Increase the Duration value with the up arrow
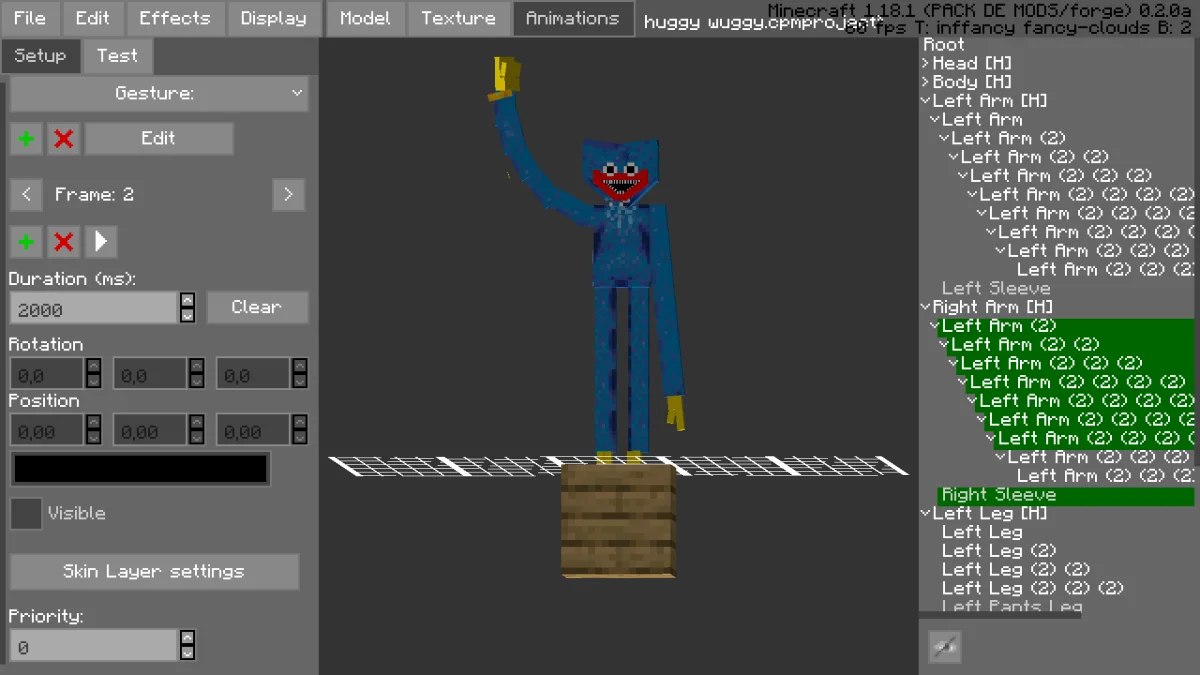 pos(188,300)
